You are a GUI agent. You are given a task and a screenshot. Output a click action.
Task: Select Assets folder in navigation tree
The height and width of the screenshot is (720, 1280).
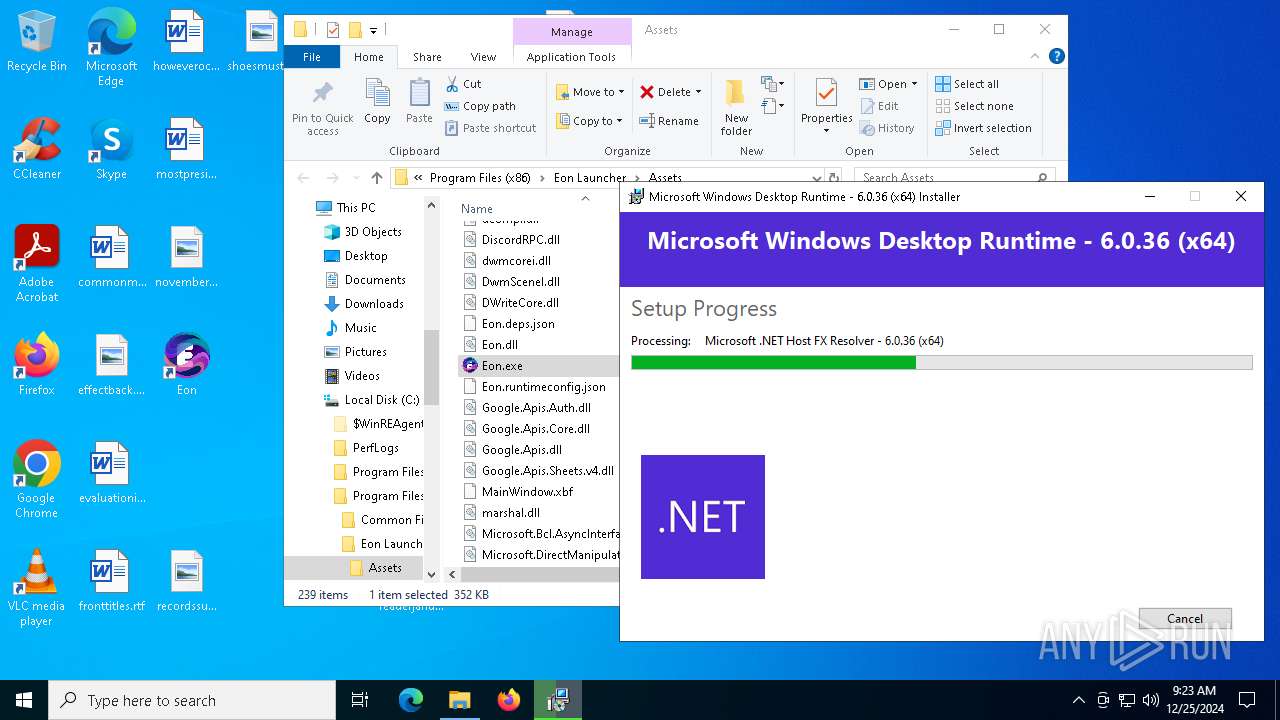(385, 568)
